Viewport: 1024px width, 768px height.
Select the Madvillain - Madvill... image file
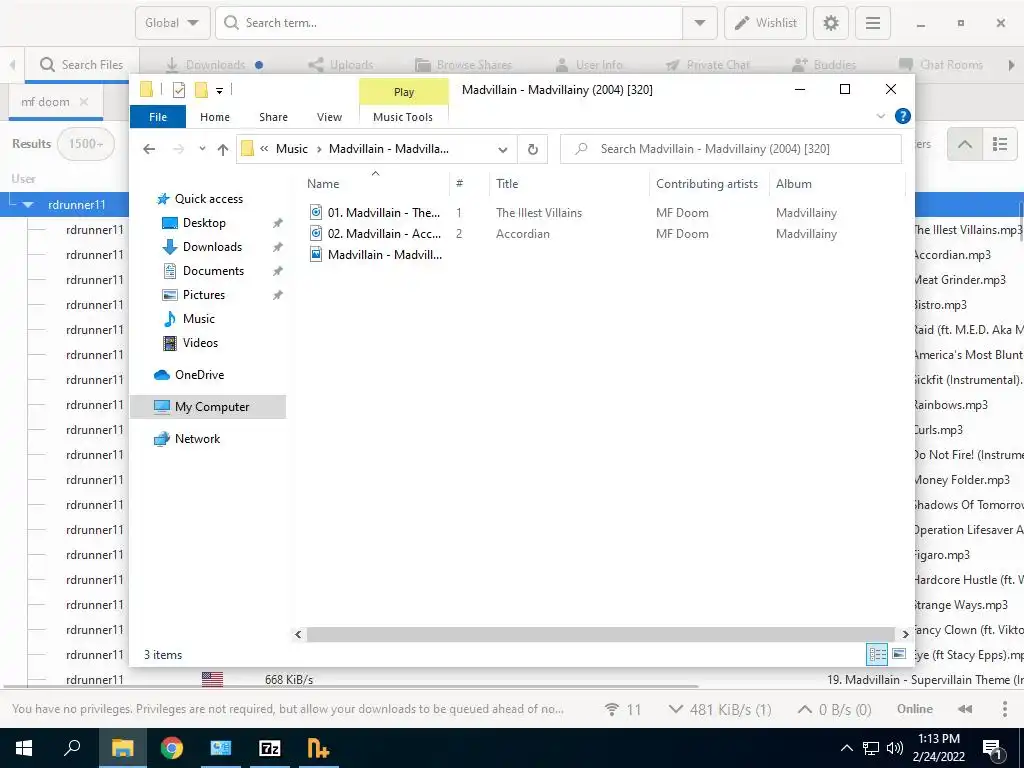[375, 255]
